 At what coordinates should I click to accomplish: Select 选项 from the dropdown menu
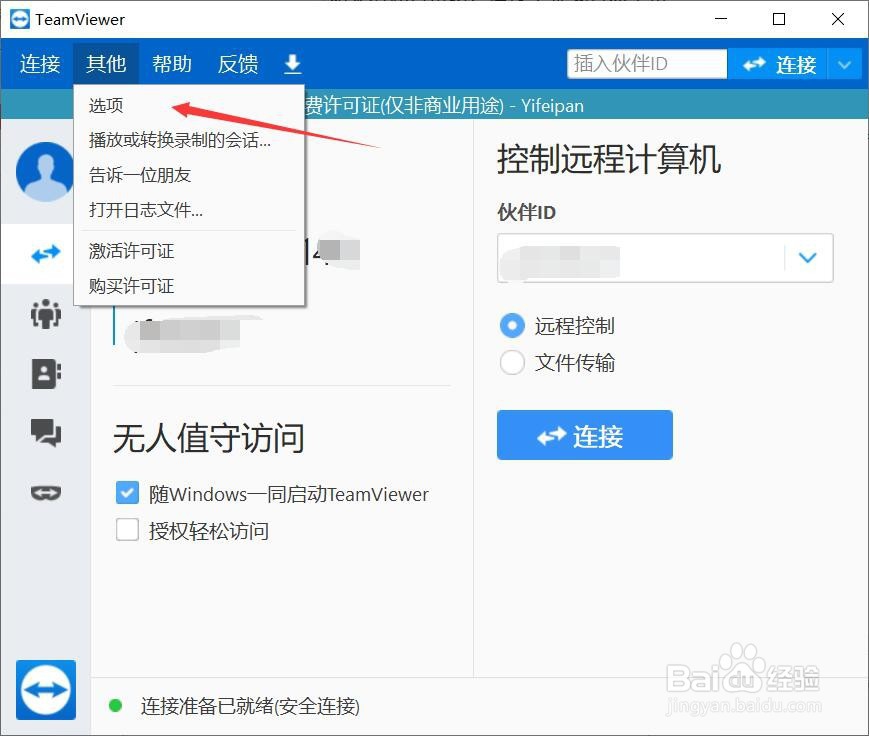[189, 105]
